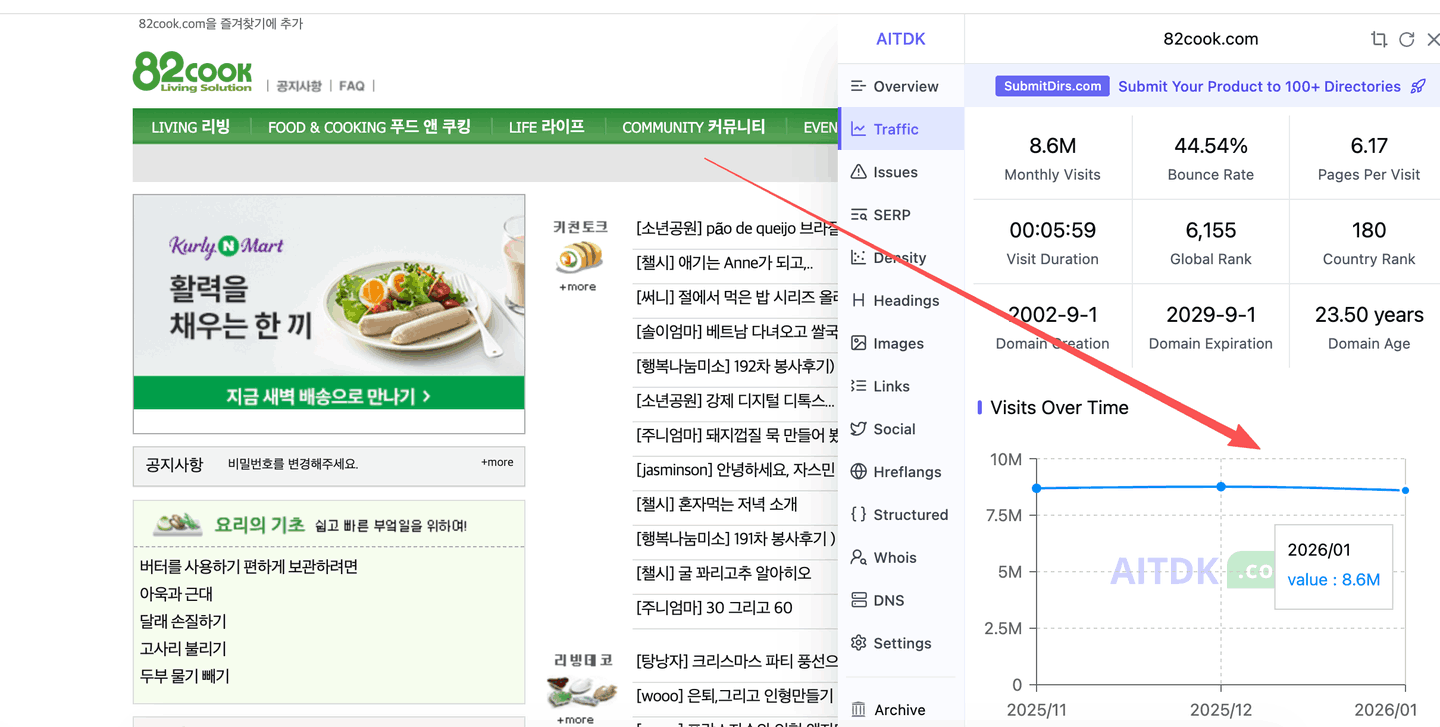Click the Kurly N Mart banner ad

pyautogui.click(x=328, y=301)
